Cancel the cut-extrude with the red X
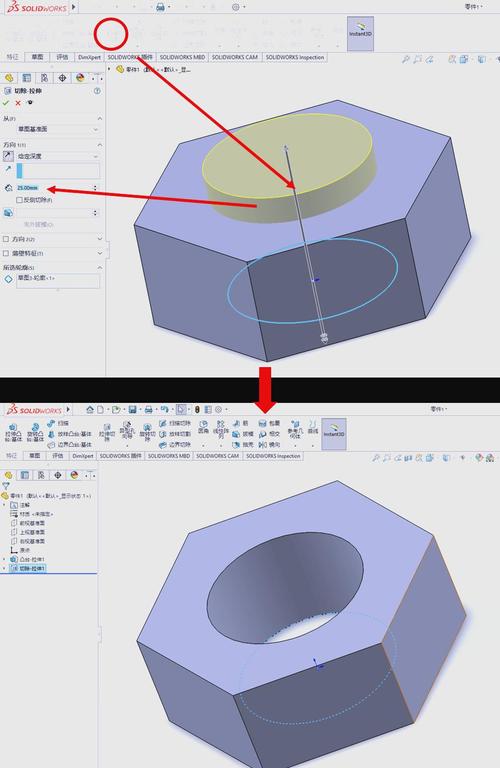The image size is (500, 768). 18,103
